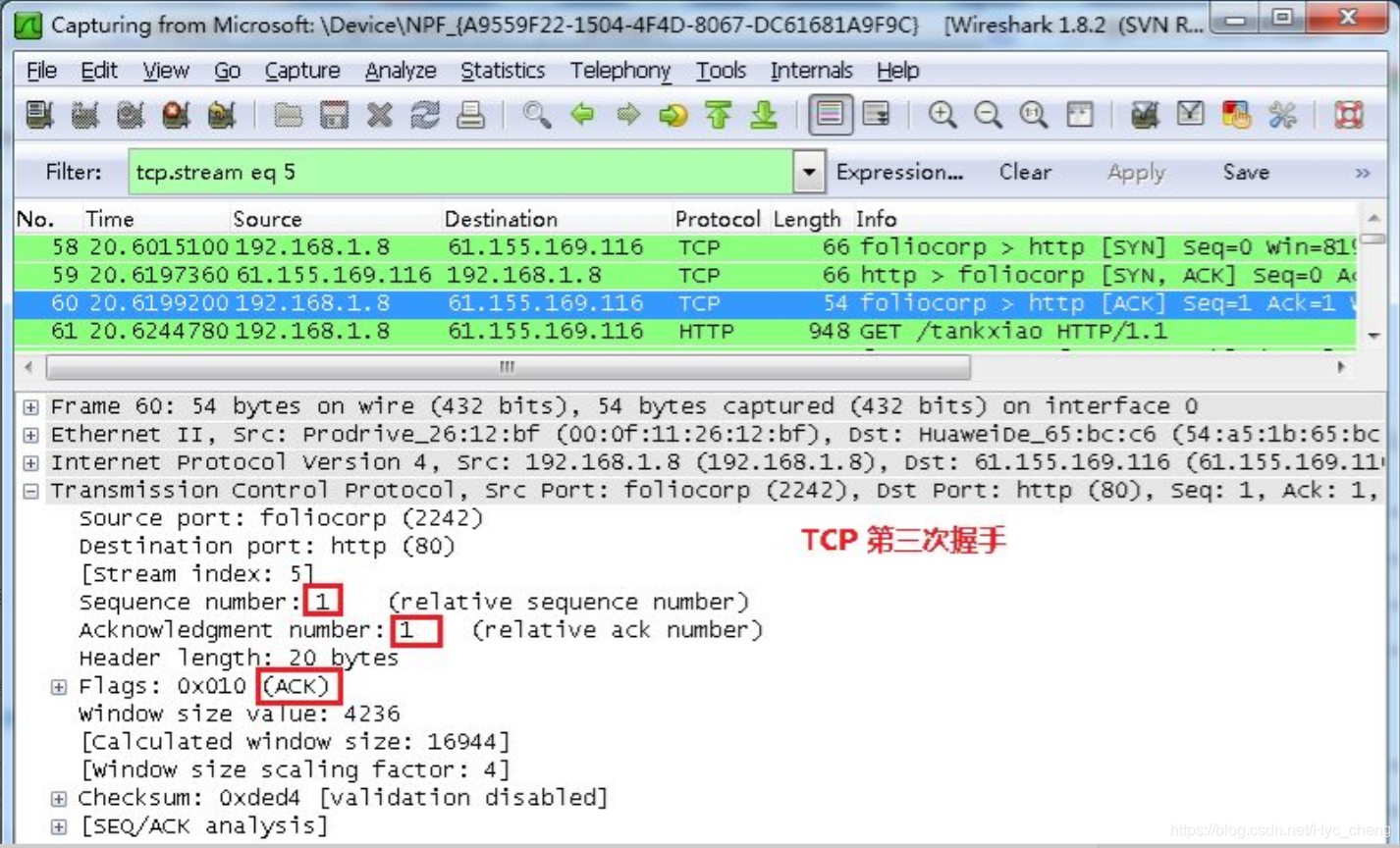
Task: Open Wireshark Preferences via the wrench icon
Action: tap(1281, 115)
